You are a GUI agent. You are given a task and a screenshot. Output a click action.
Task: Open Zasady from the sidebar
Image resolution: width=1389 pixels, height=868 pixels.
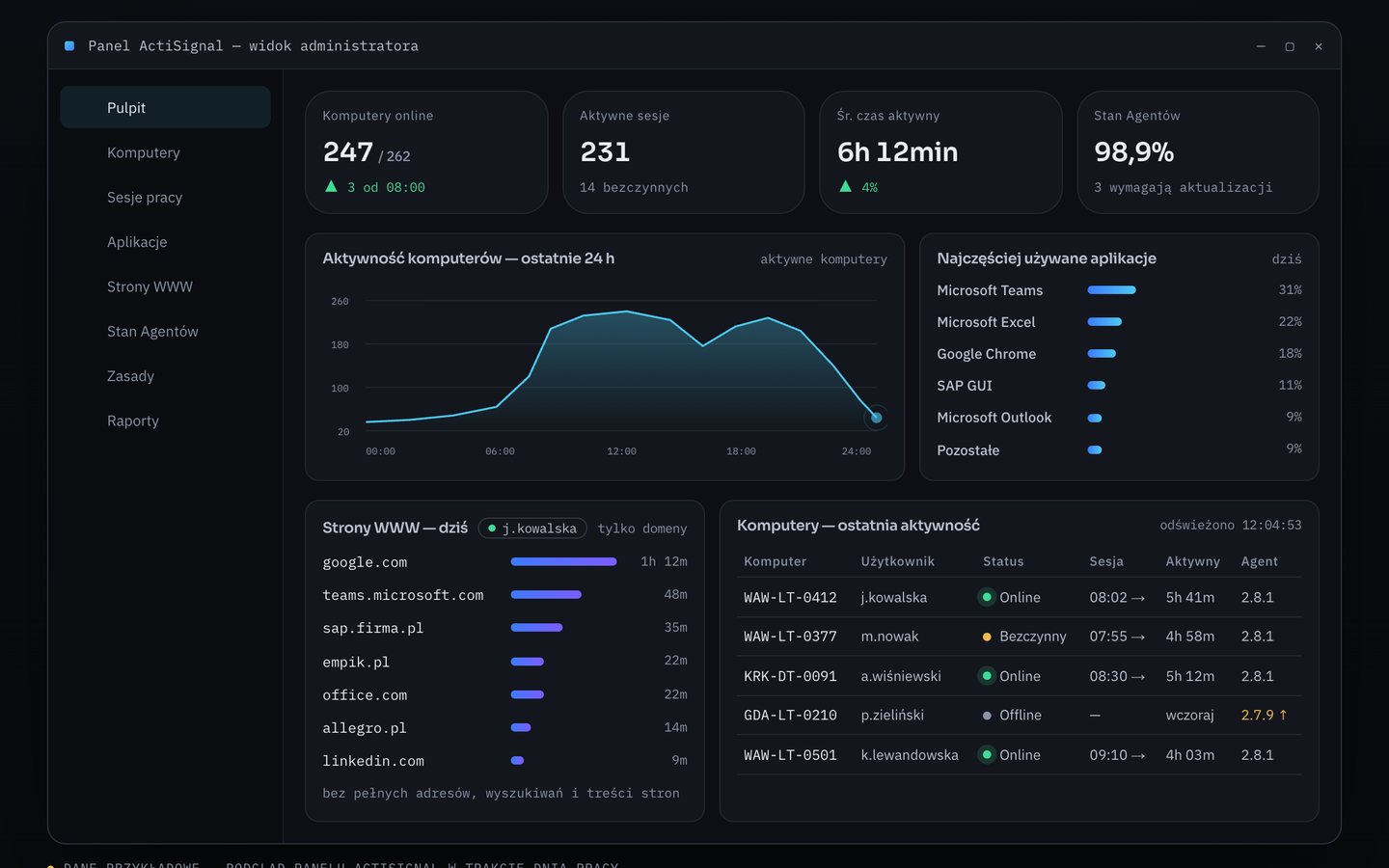(x=165, y=376)
